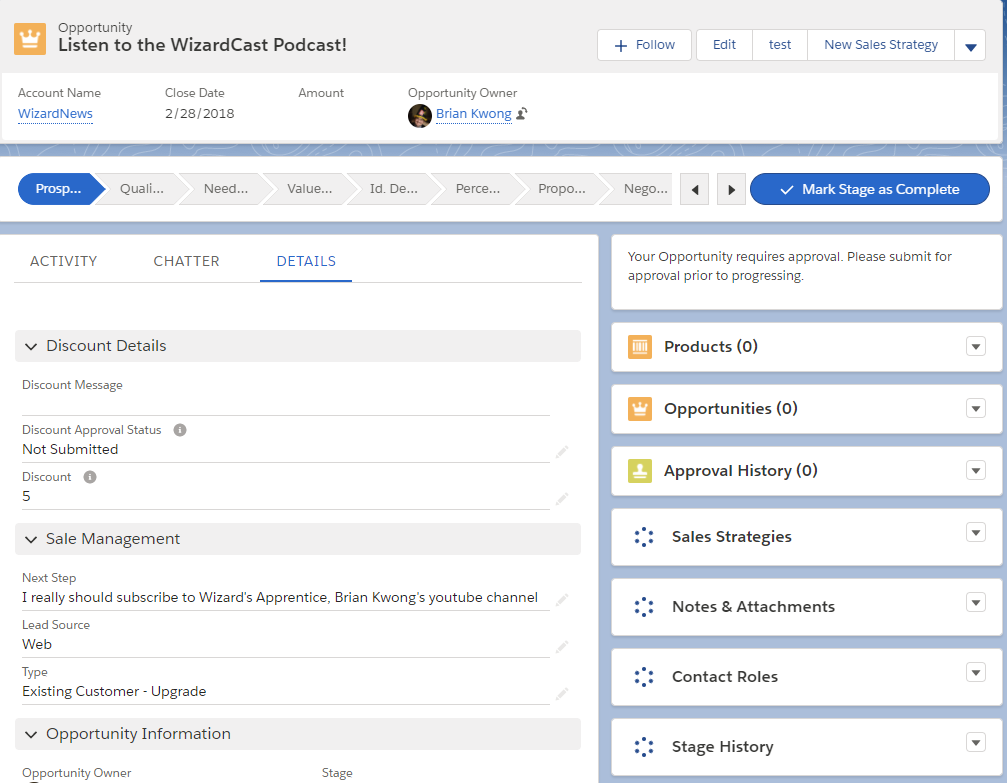Open the more actions dropdown in the header
The height and width of the screenshot is (783, 1007).
click(971, 45)
